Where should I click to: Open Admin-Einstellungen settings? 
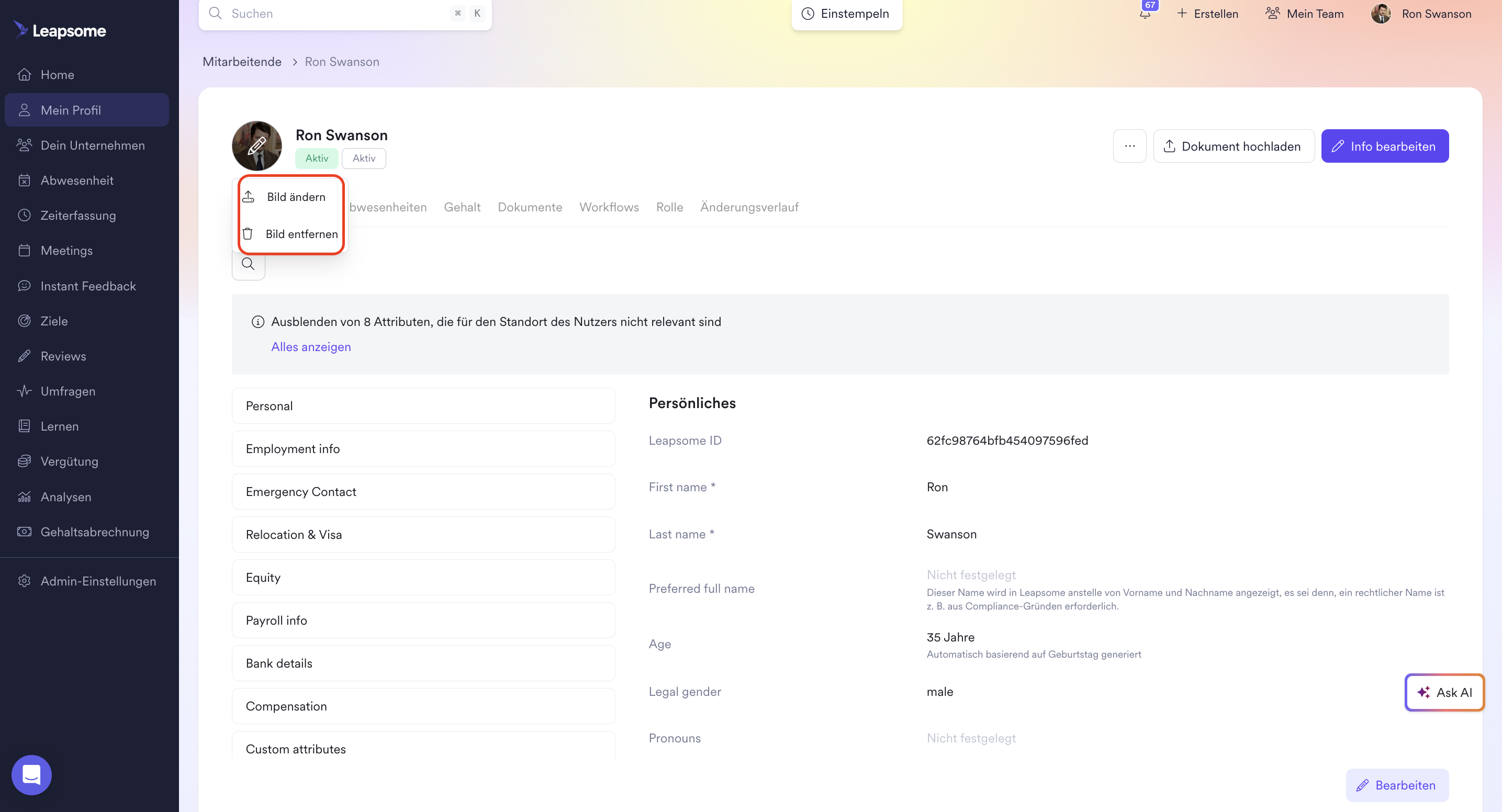click(98, 581)
